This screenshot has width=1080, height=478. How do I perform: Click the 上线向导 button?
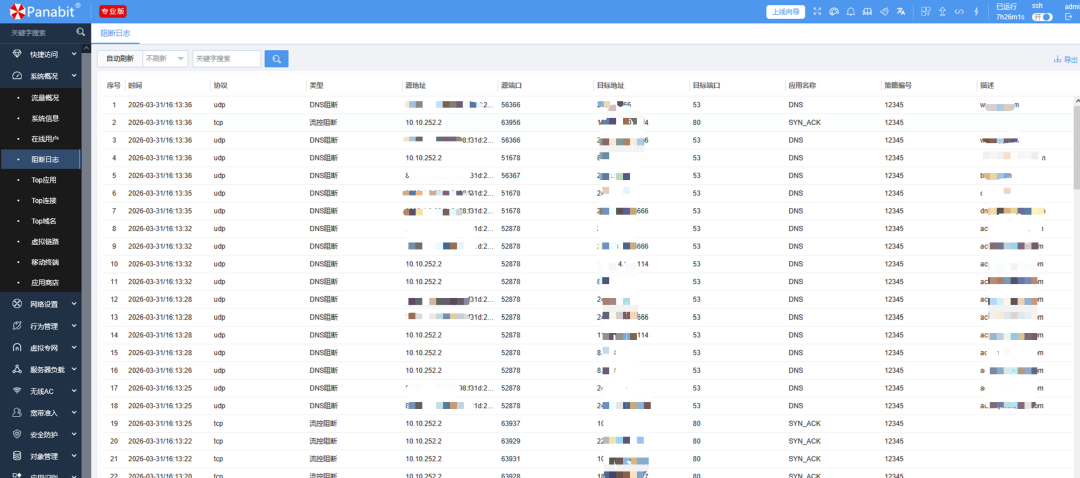click(786, 12)
